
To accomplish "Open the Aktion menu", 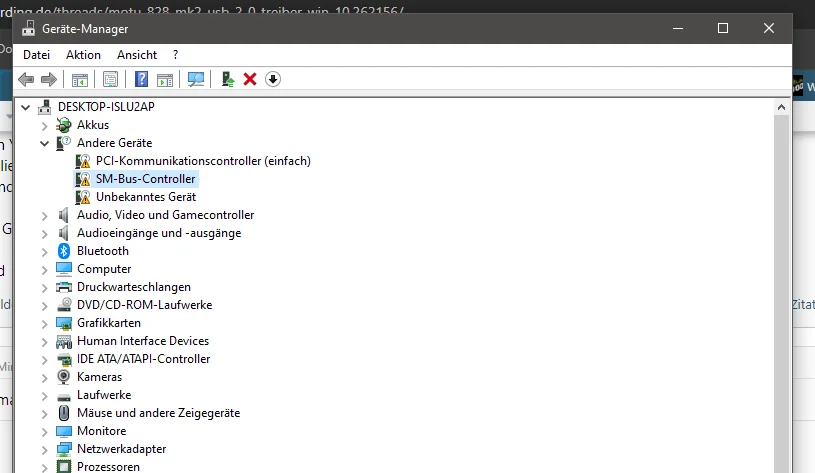I will (83, 55).
